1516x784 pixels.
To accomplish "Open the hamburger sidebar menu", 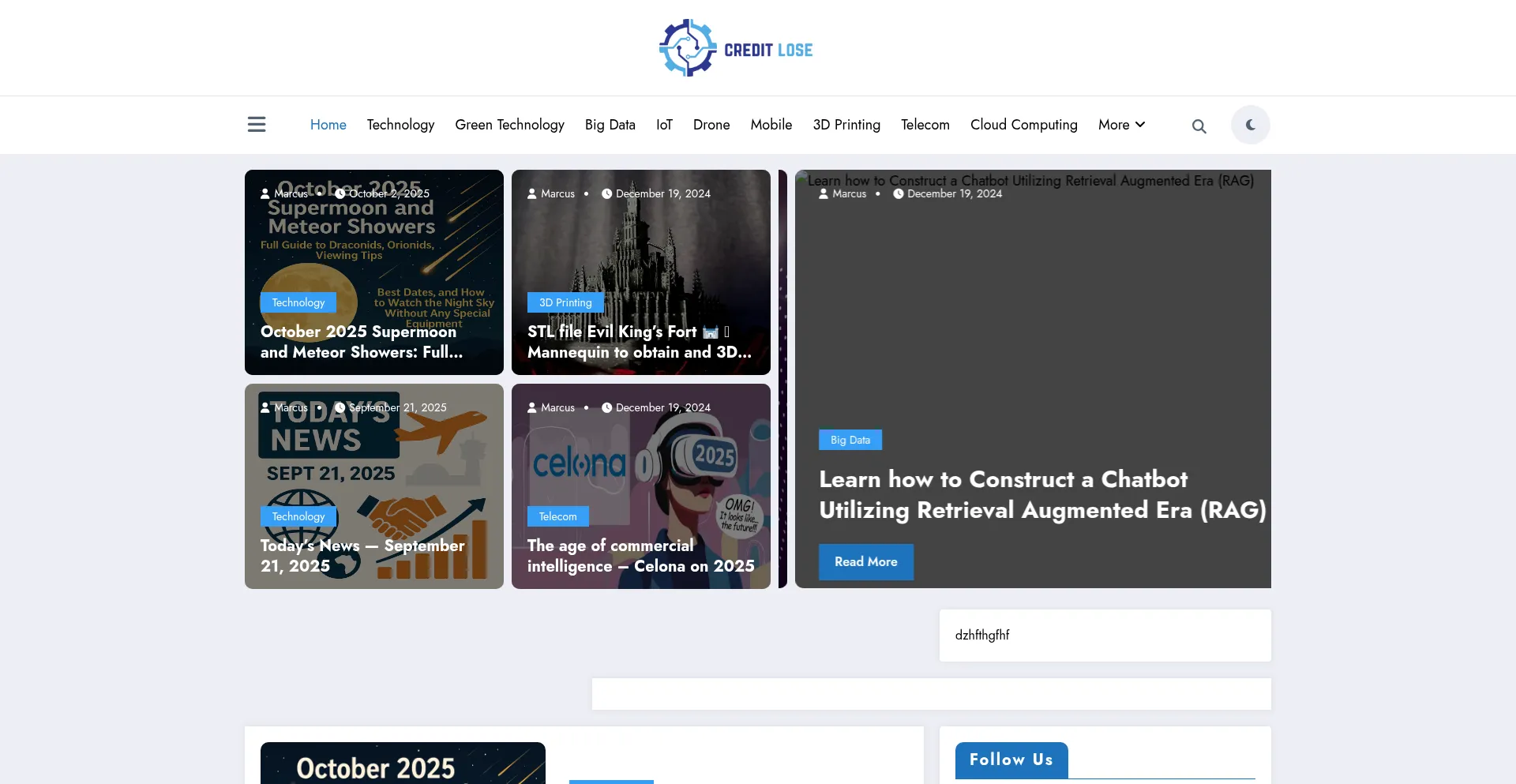I will point(257,125).
